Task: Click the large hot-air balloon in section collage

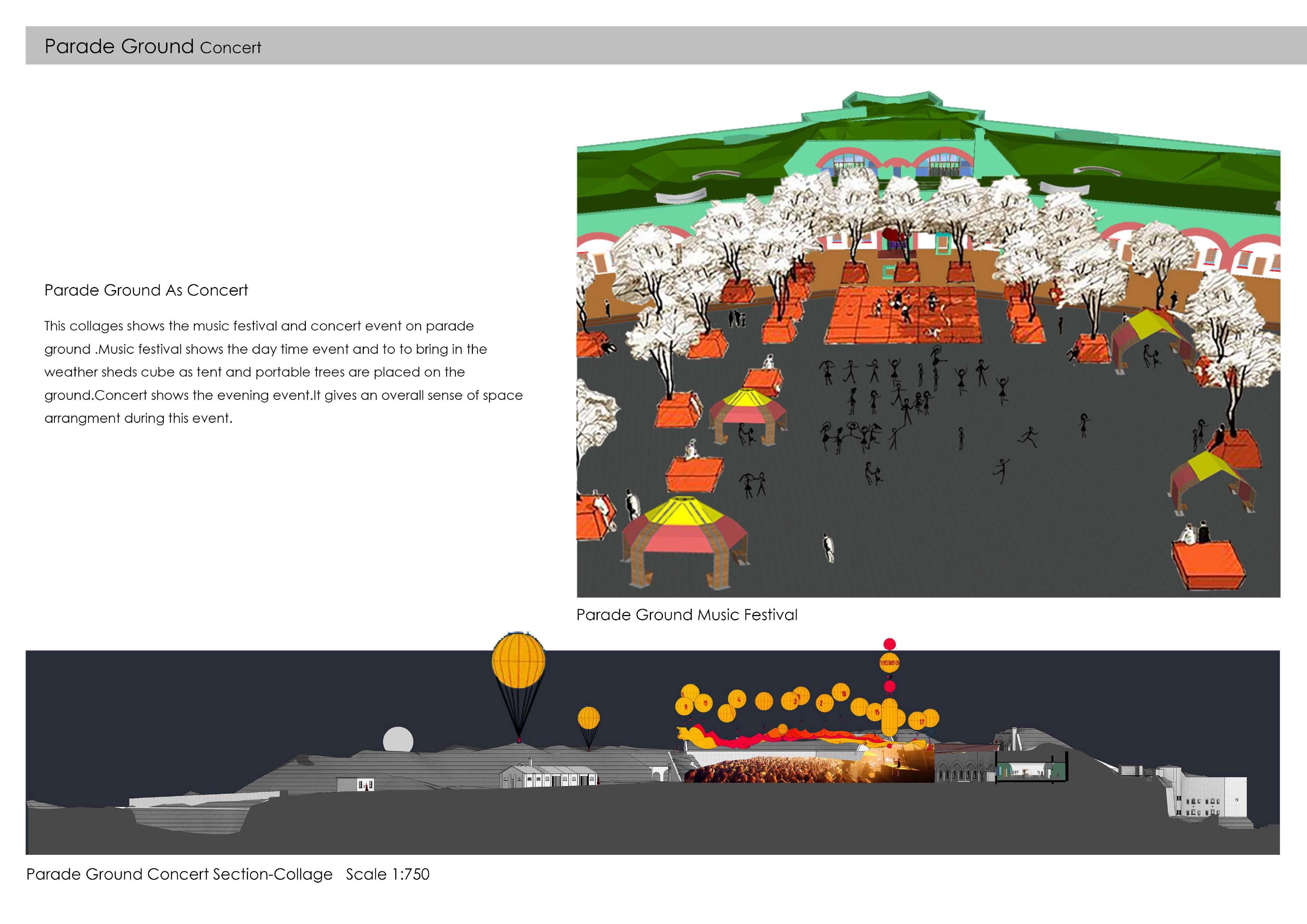Action: pos(518,662)
